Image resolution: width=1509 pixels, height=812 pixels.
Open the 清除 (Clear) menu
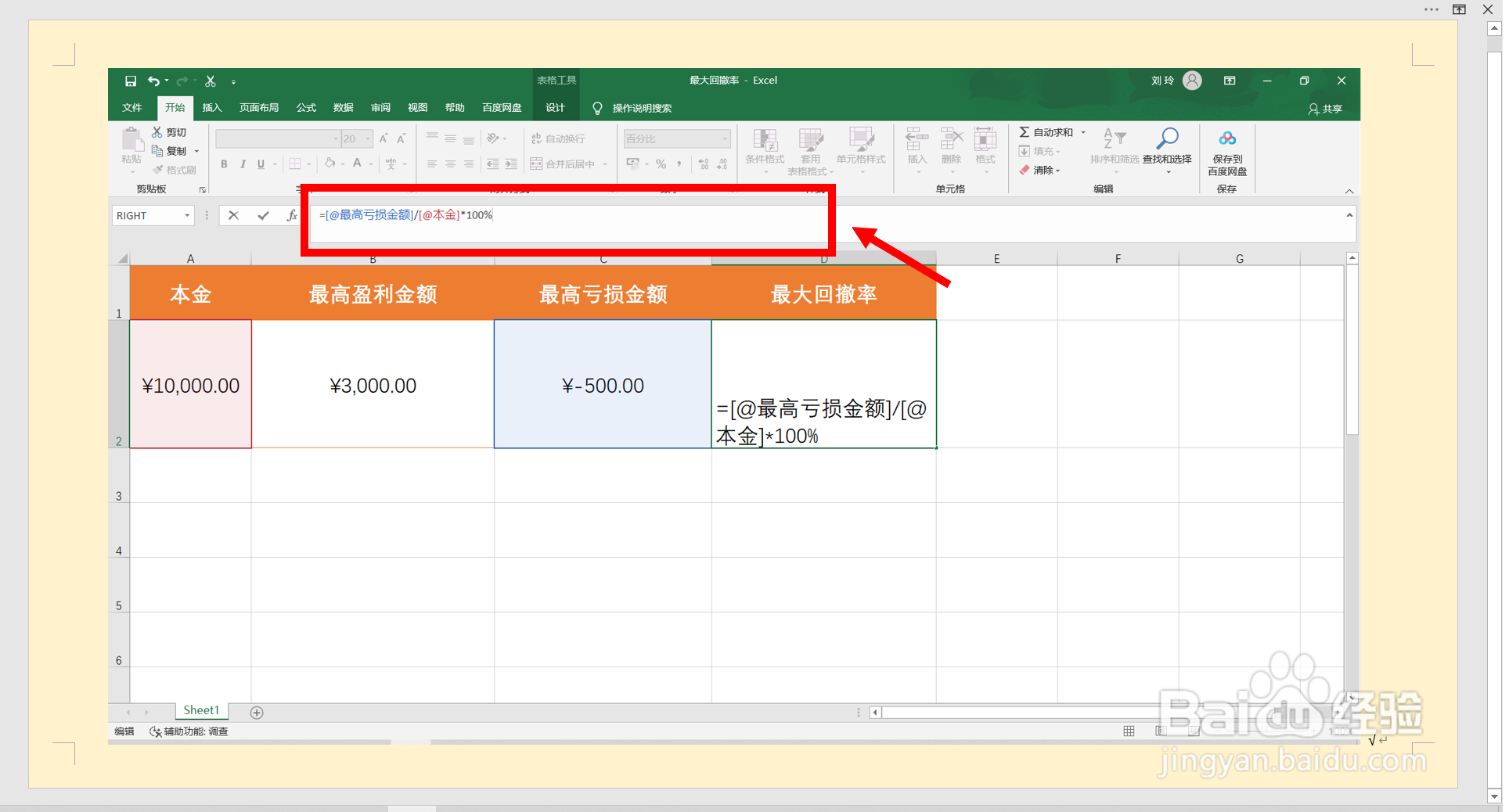(x=1040, y=170)
